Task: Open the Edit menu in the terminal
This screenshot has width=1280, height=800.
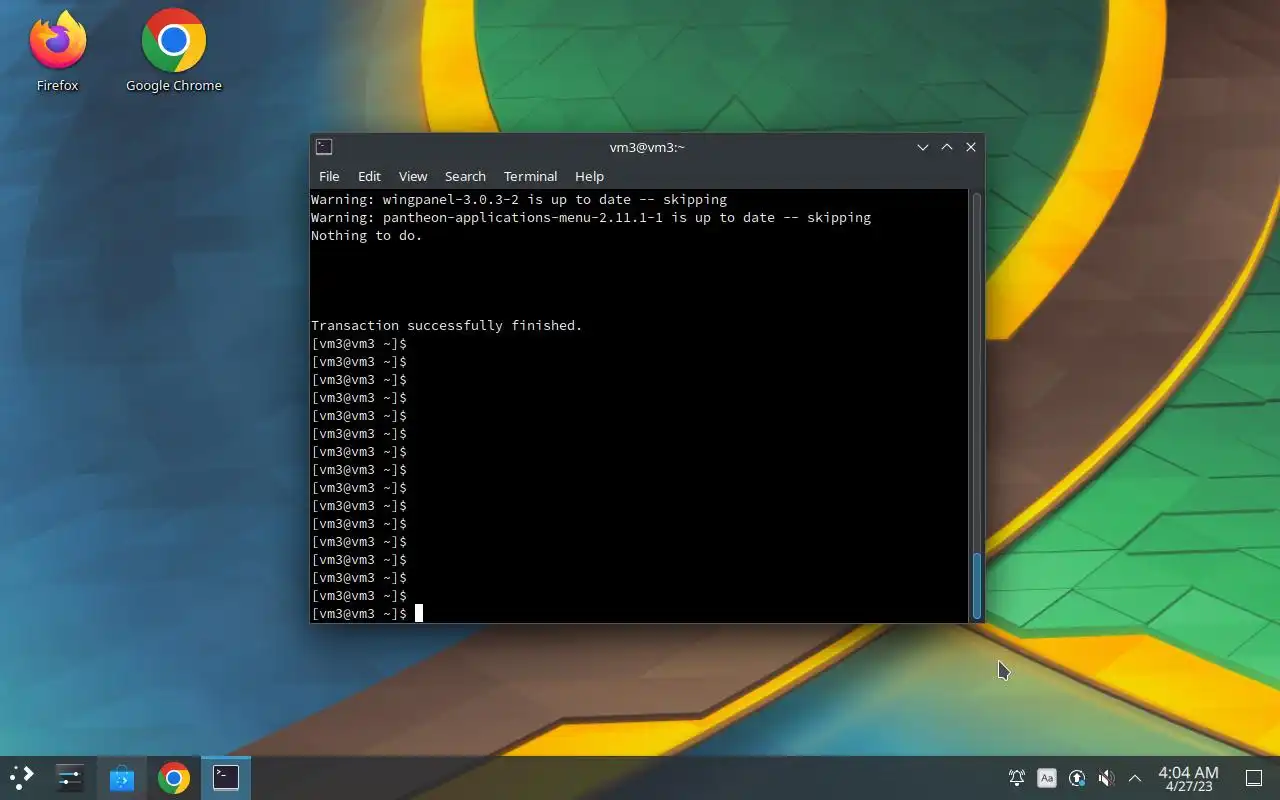Action: pos(369,176)
